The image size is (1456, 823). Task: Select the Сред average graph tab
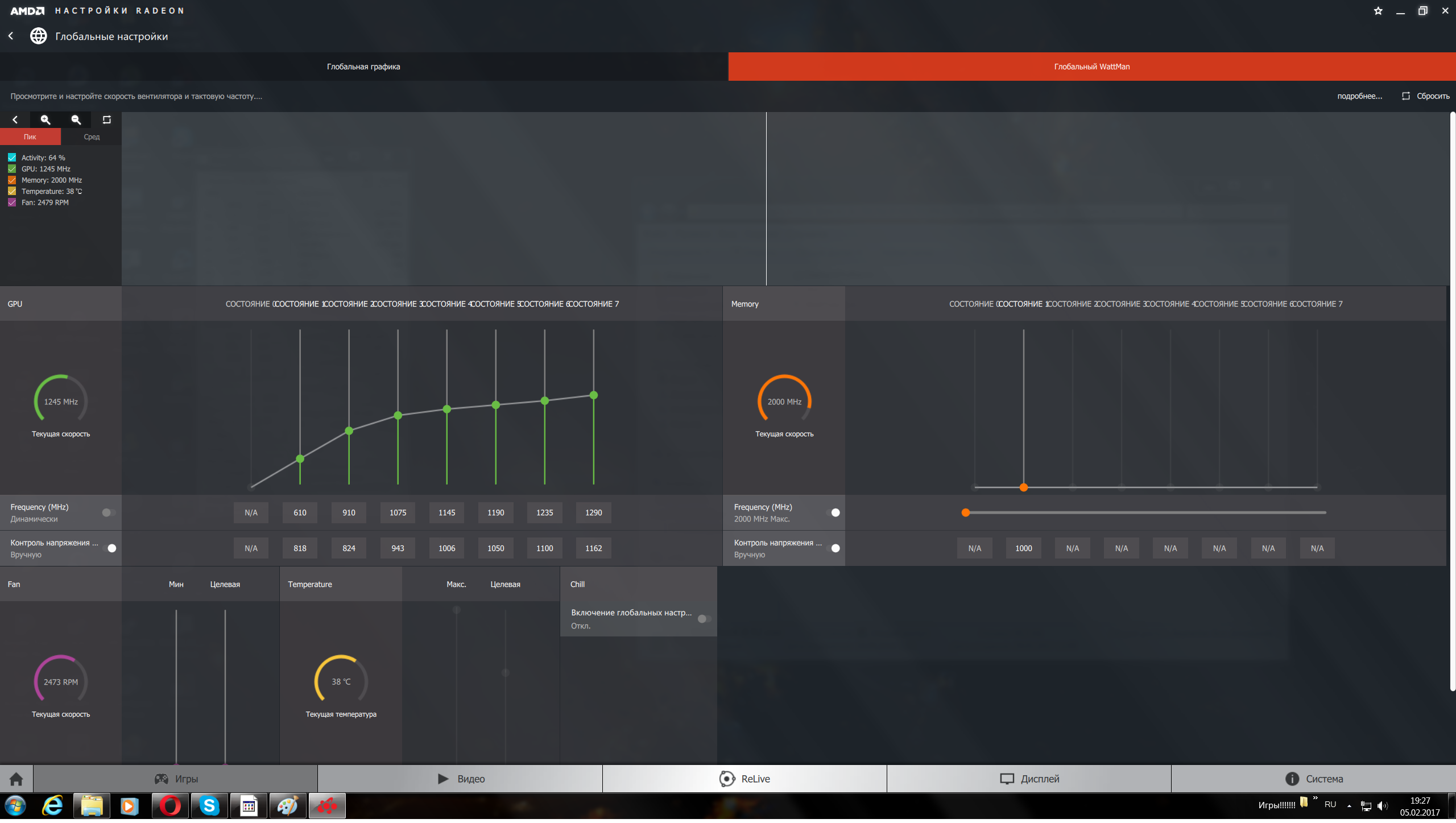pos(92,137)
